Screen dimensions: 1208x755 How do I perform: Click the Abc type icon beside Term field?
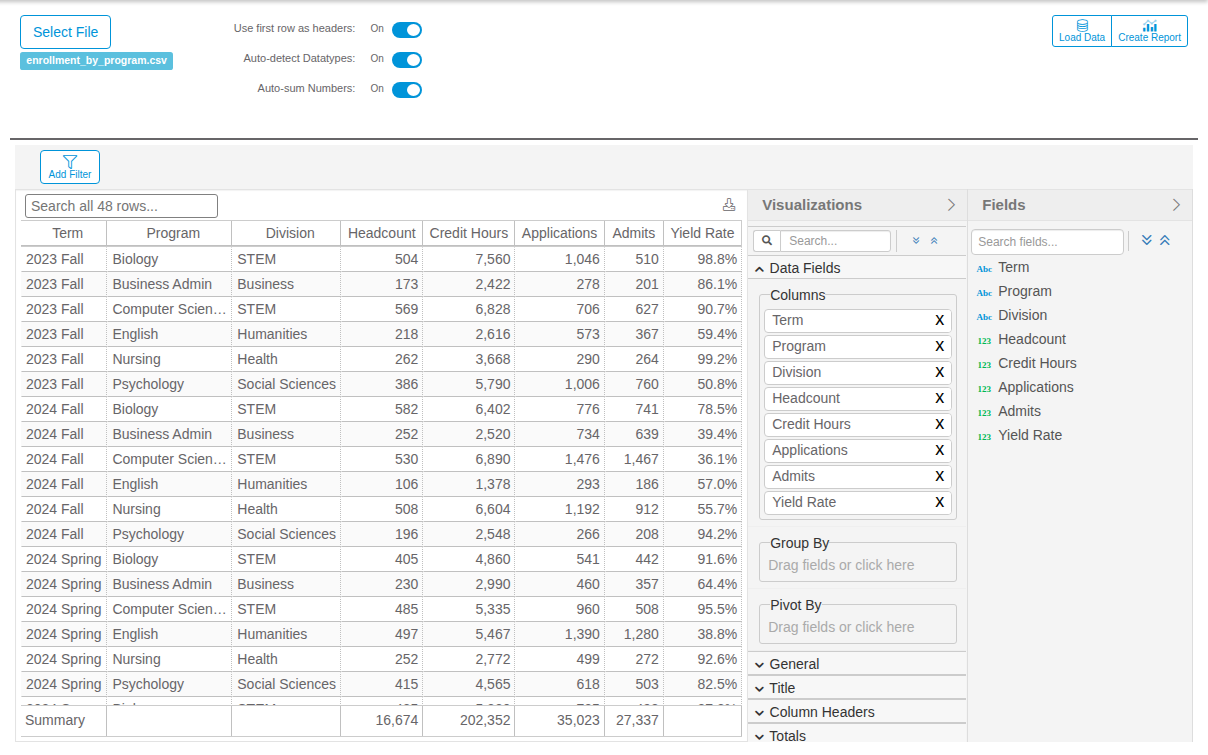click(x=985, y=268)
